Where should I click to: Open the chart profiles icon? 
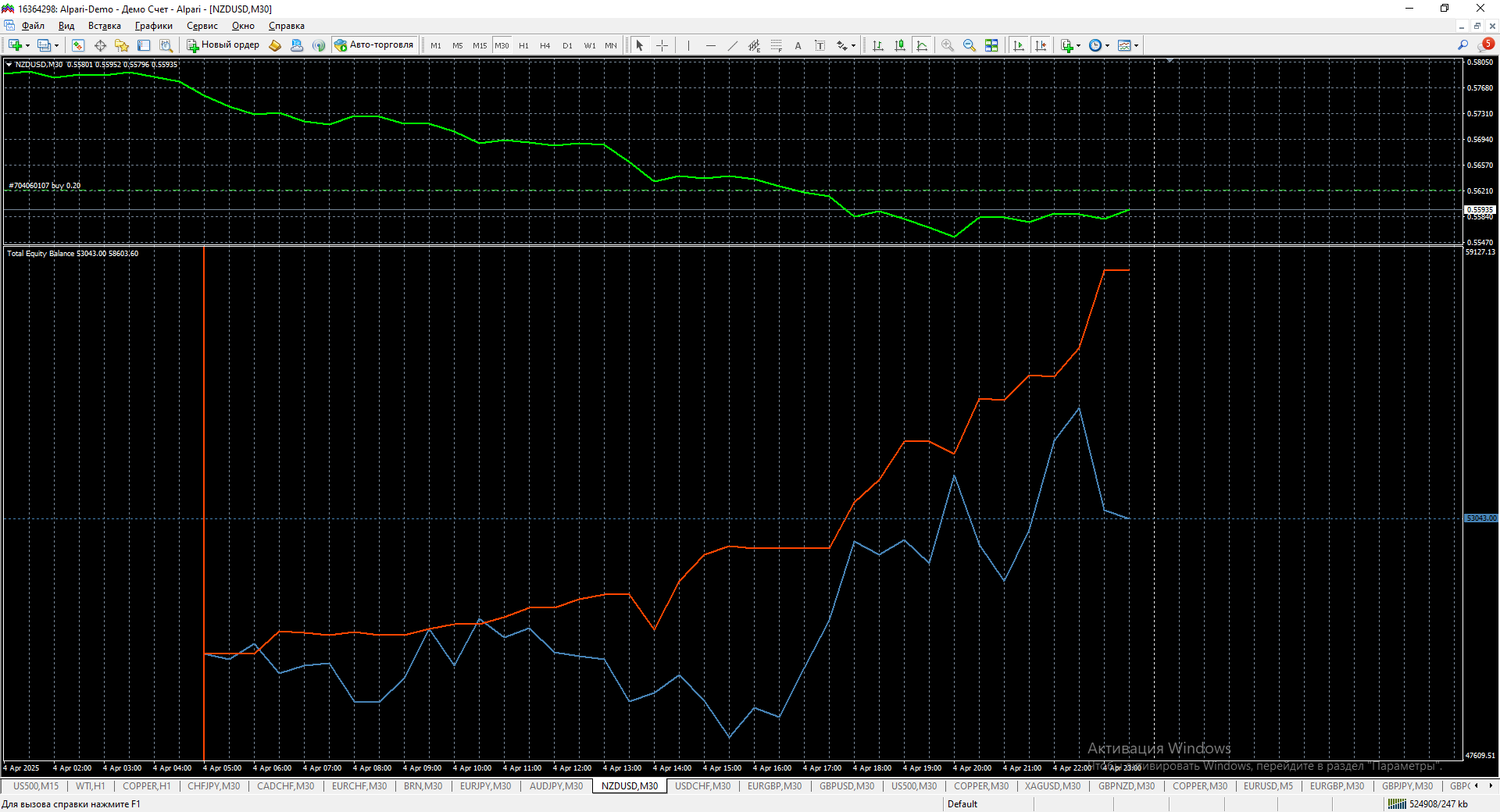pos(44,45)
